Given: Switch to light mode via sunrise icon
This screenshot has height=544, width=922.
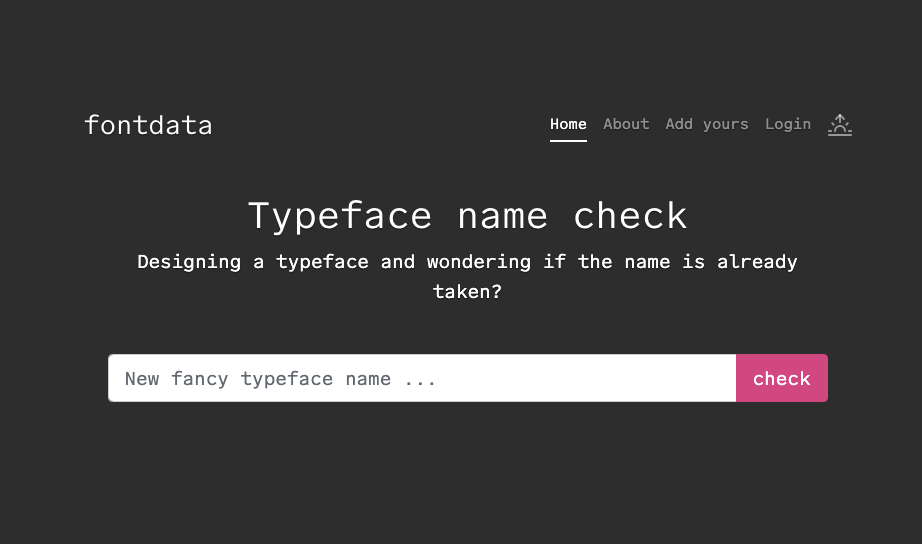Looking at the screenshot, I should click(x=839, y=124).
